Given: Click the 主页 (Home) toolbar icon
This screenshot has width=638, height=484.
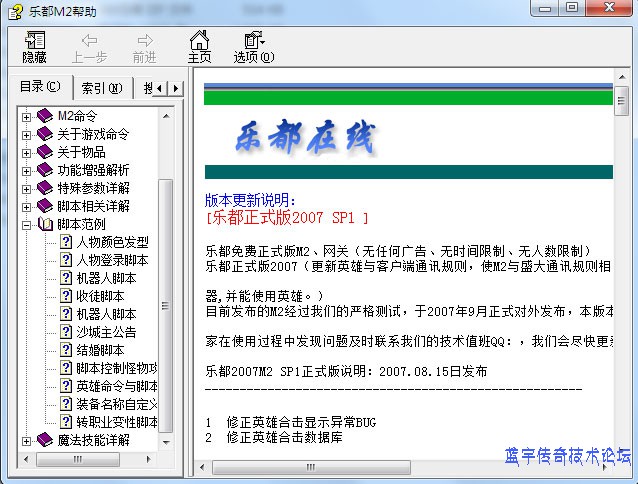Looking at the screenshot, I should tap(199, 46).
